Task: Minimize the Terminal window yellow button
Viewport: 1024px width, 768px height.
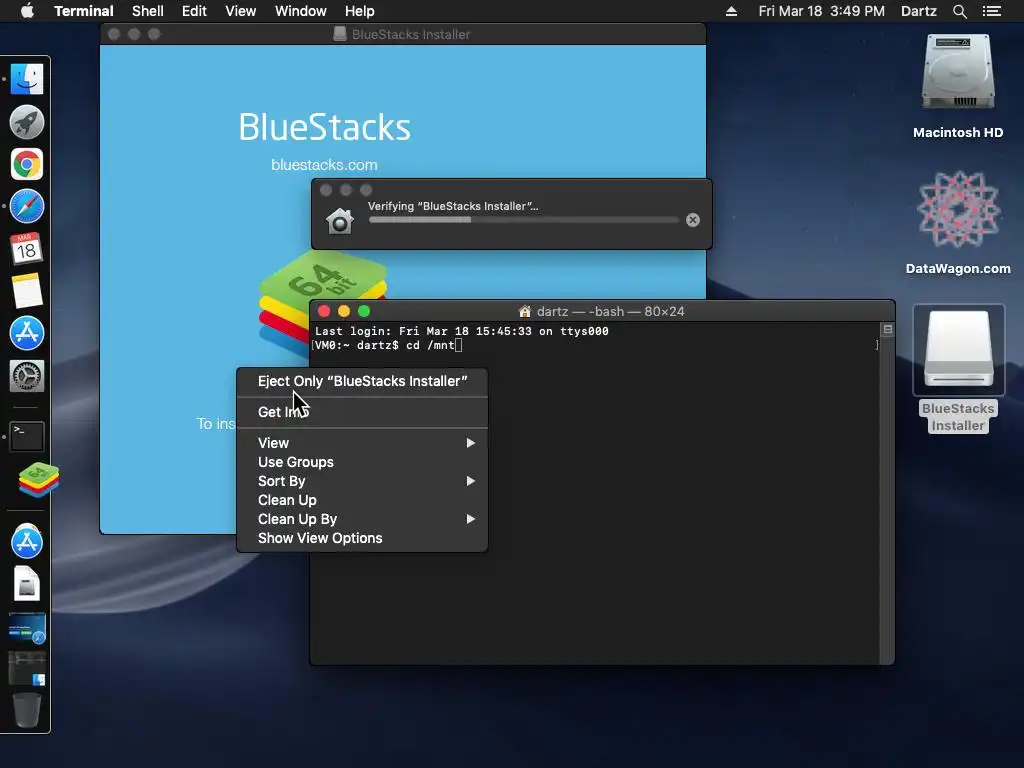Action: (x=344, y=312)
